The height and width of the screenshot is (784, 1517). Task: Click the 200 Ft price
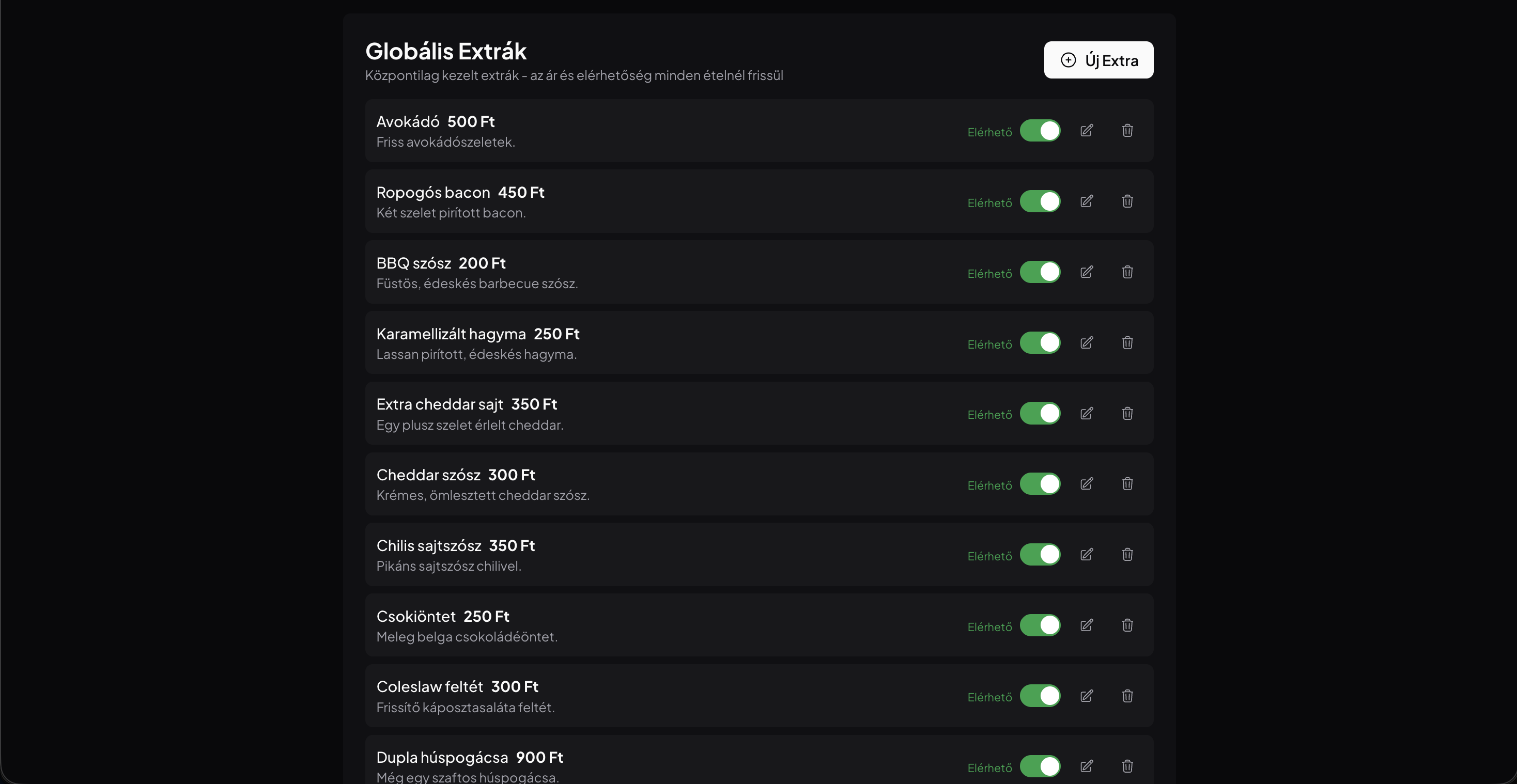[482, 263]
